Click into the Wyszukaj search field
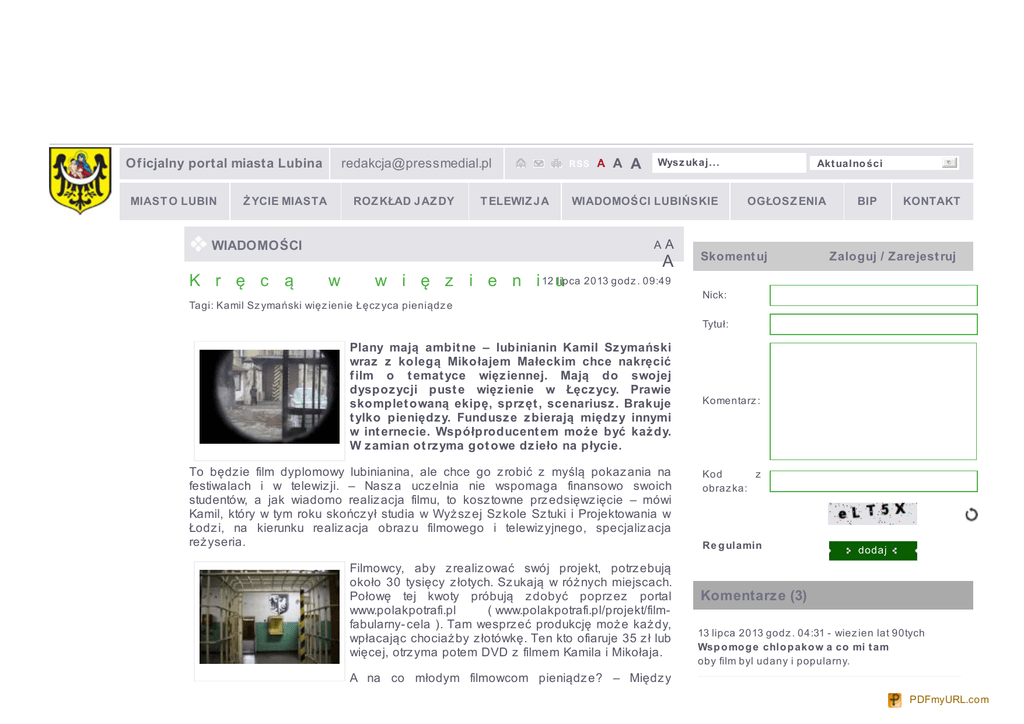This screenshot has width=1024, height=724. point(728,163)
